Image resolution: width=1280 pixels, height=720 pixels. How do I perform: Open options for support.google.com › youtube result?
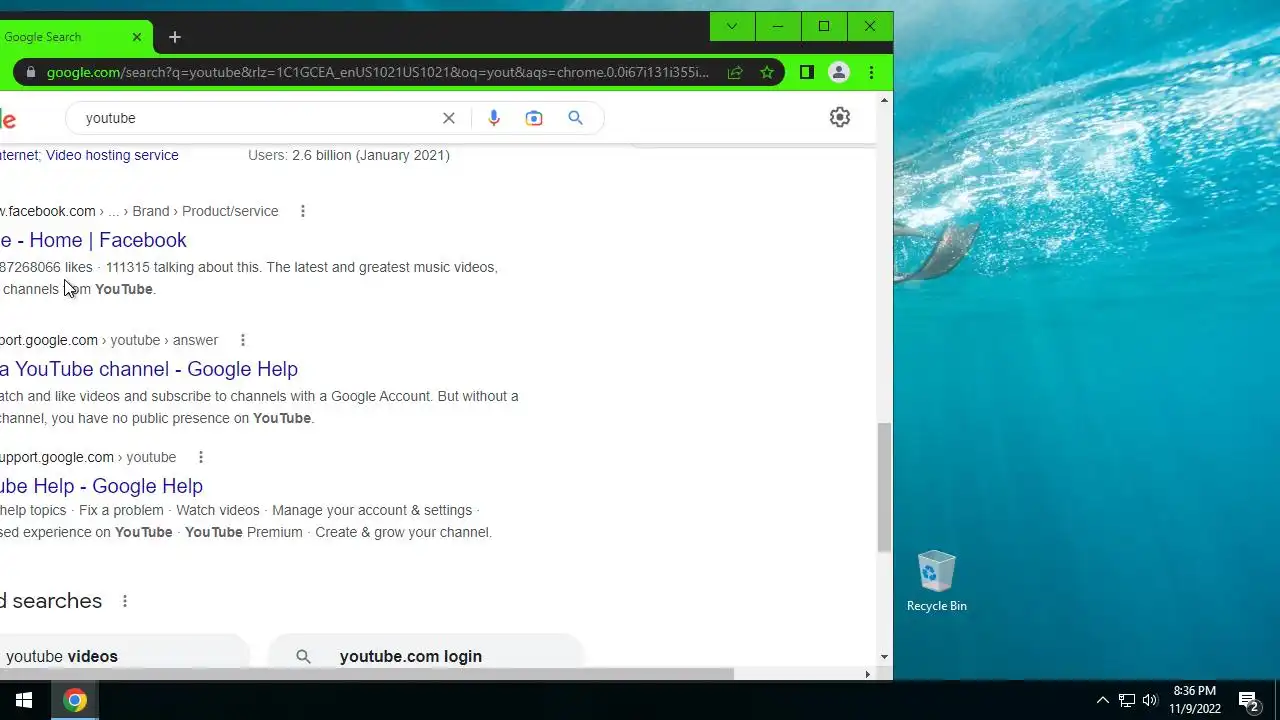click(x=201, y=457)
